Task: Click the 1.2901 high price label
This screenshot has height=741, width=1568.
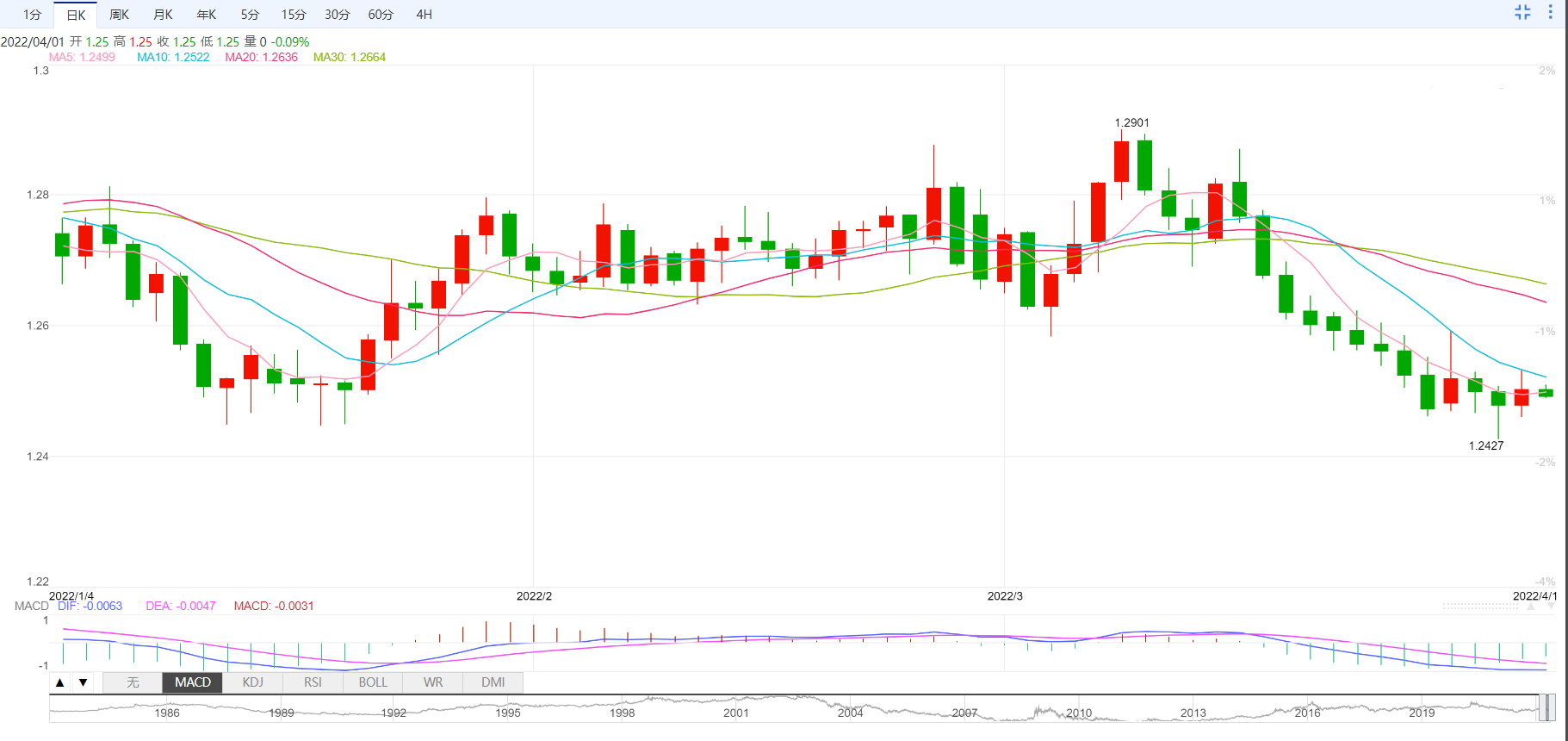Action: tap(1131, 122)
